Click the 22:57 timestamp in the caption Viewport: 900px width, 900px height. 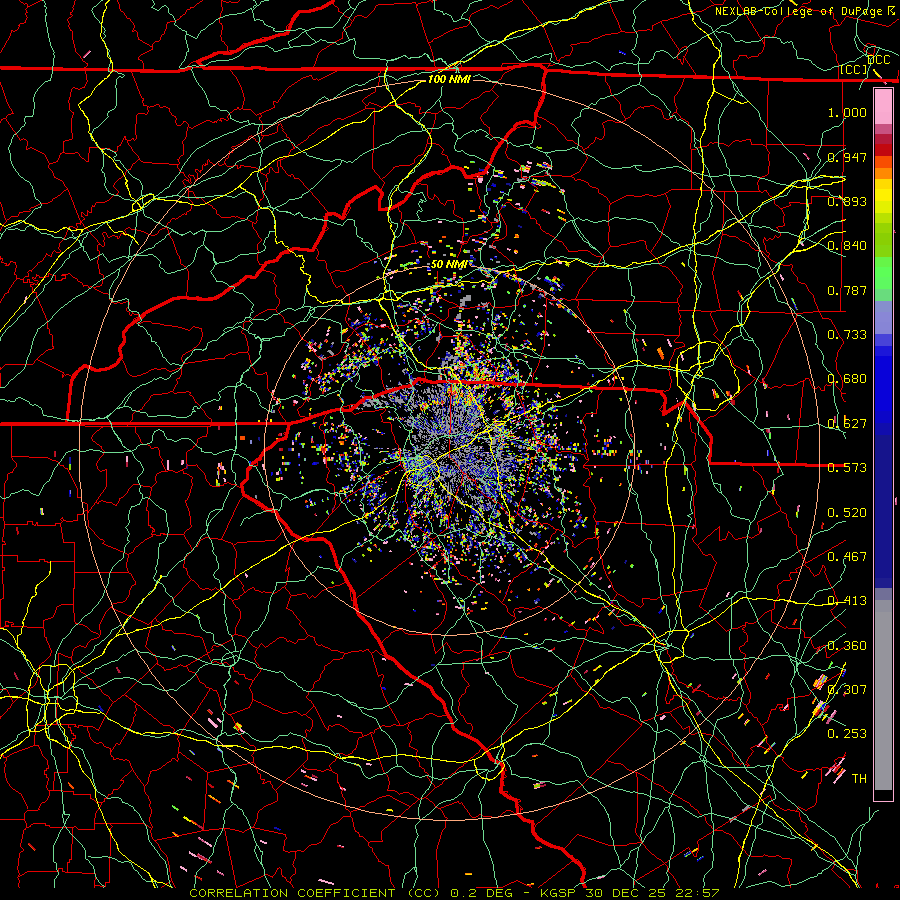click(697, 893)
